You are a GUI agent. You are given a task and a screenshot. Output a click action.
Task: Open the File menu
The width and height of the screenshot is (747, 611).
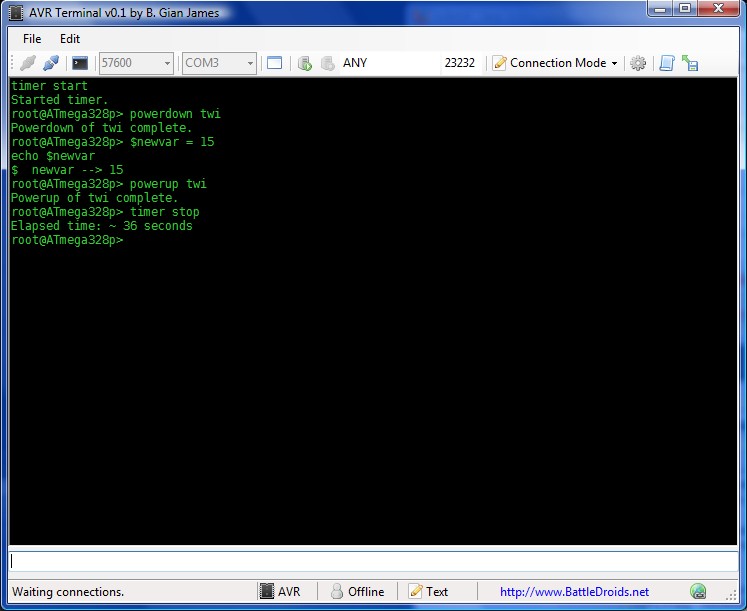32,39
